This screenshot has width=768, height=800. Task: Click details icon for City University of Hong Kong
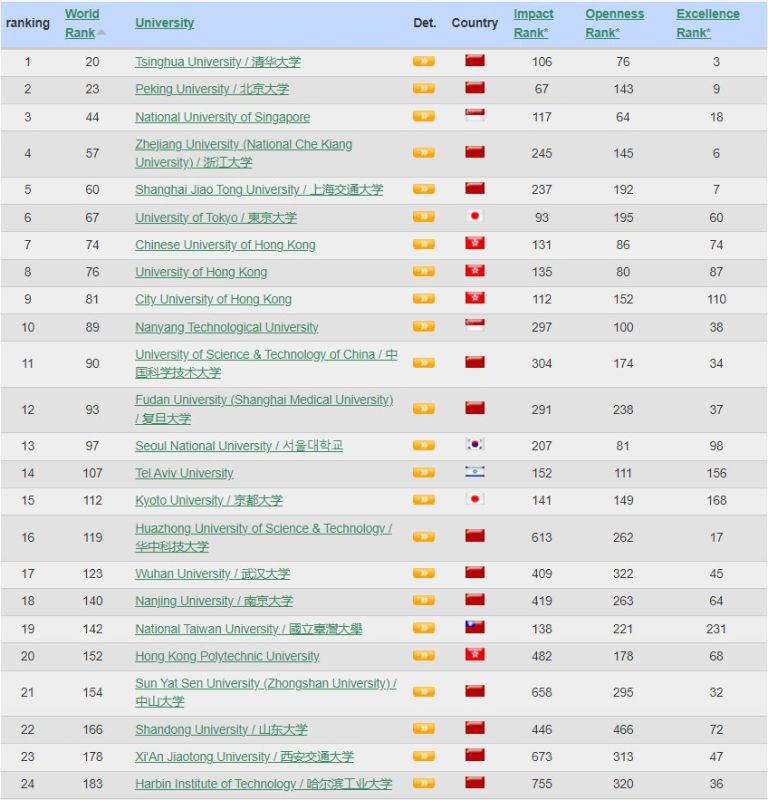pyautogui.click(x=424, y=298)
